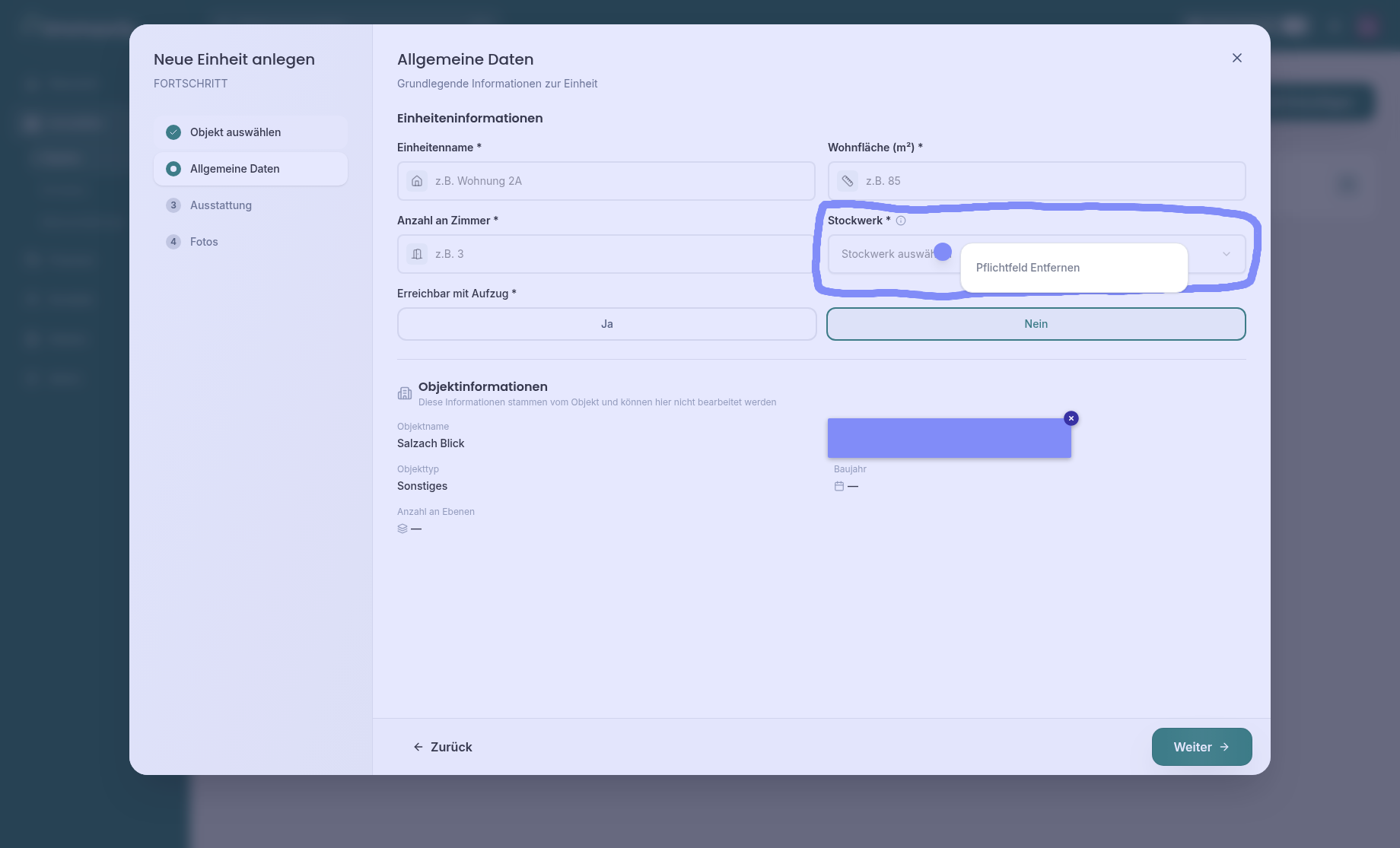Click the Allgemeine Daten step radio indicator
1400x848 pixels.
point(173,169)
